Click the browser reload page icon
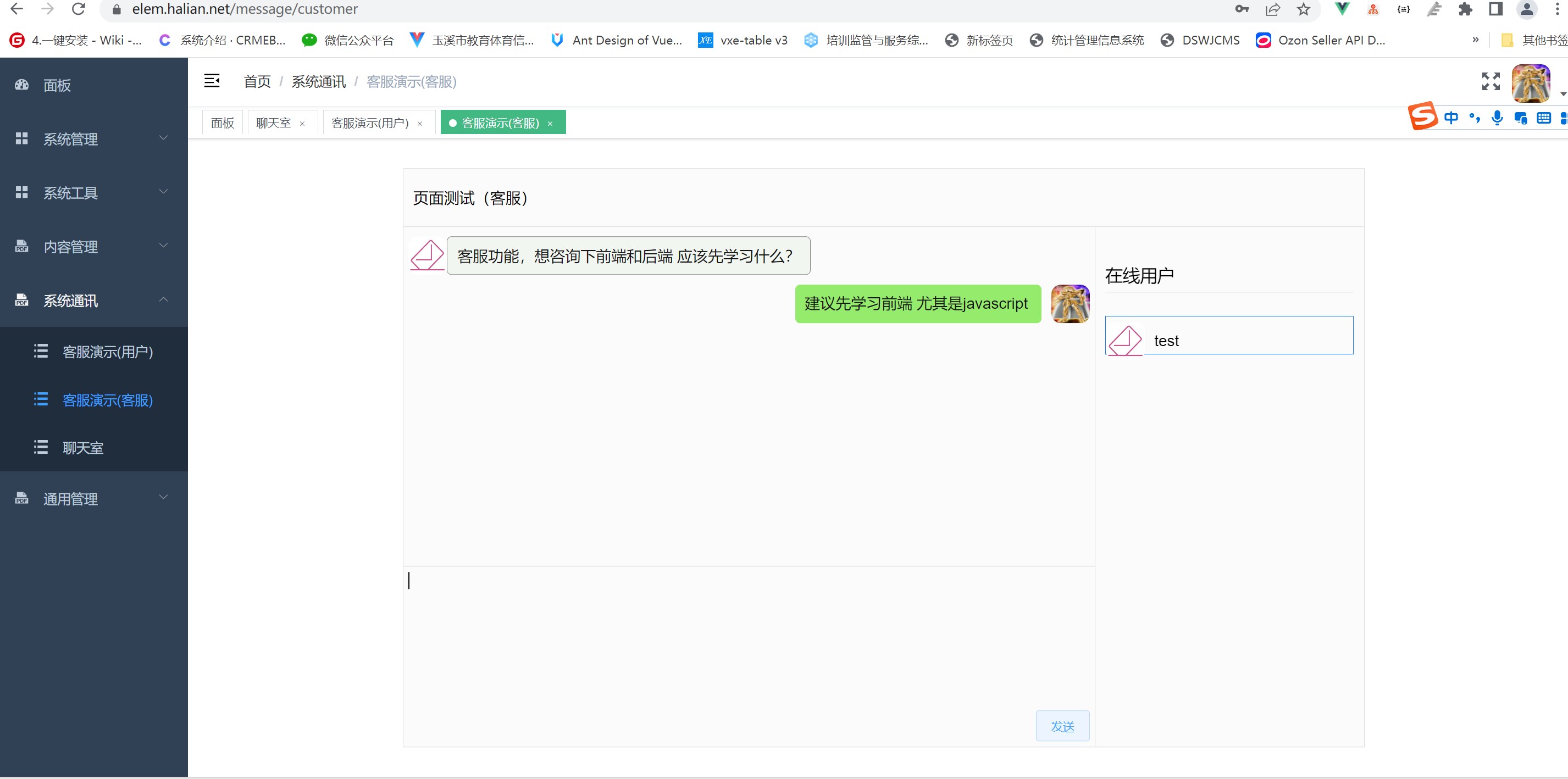 tap(79, 9)
